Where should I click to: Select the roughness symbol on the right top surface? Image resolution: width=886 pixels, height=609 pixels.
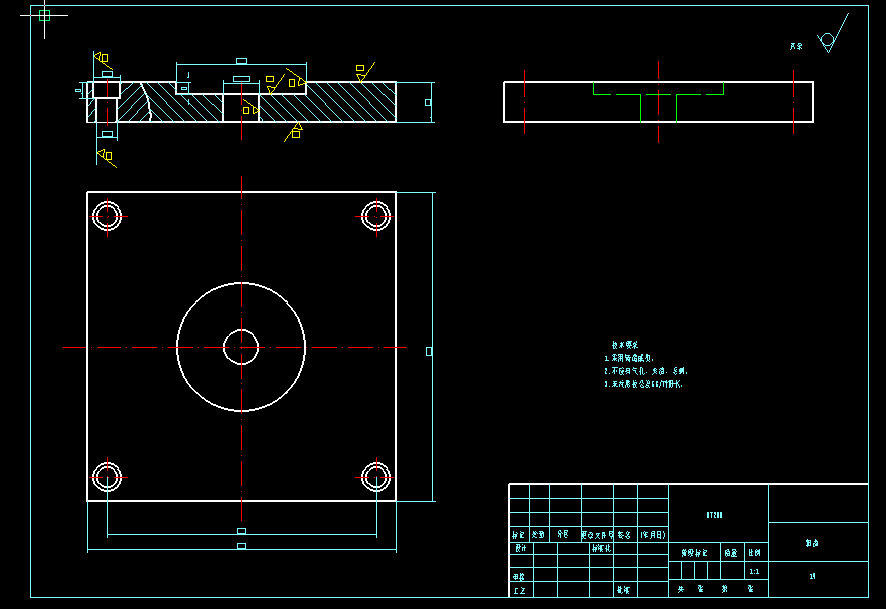tap(364, 72)
